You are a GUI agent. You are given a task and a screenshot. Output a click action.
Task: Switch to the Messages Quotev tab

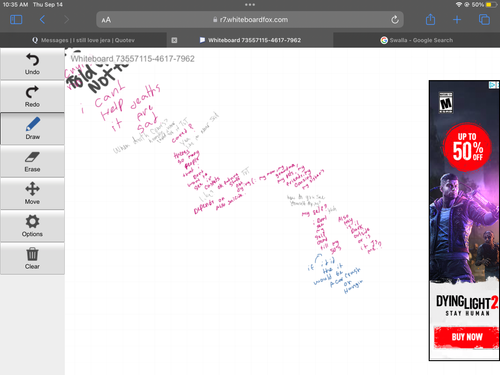[x=83, y=40]
